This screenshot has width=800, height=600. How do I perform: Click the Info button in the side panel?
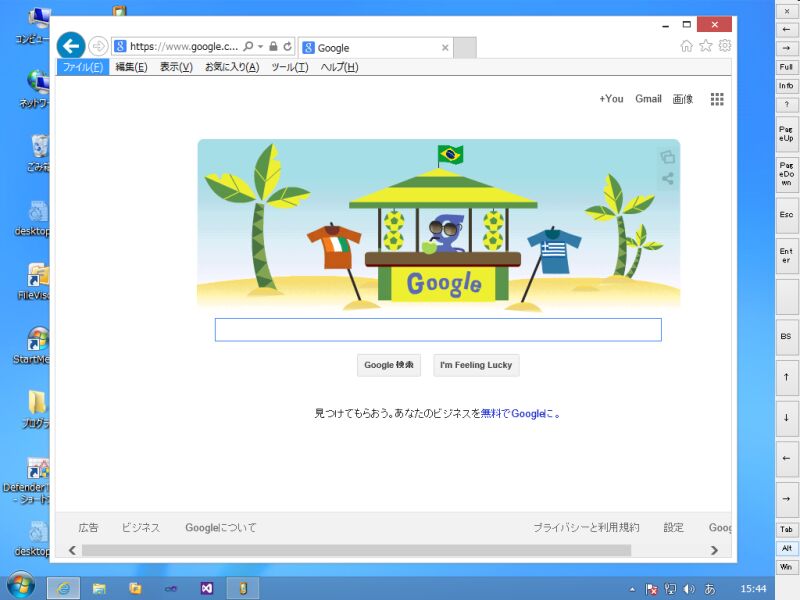pos(786,86)
